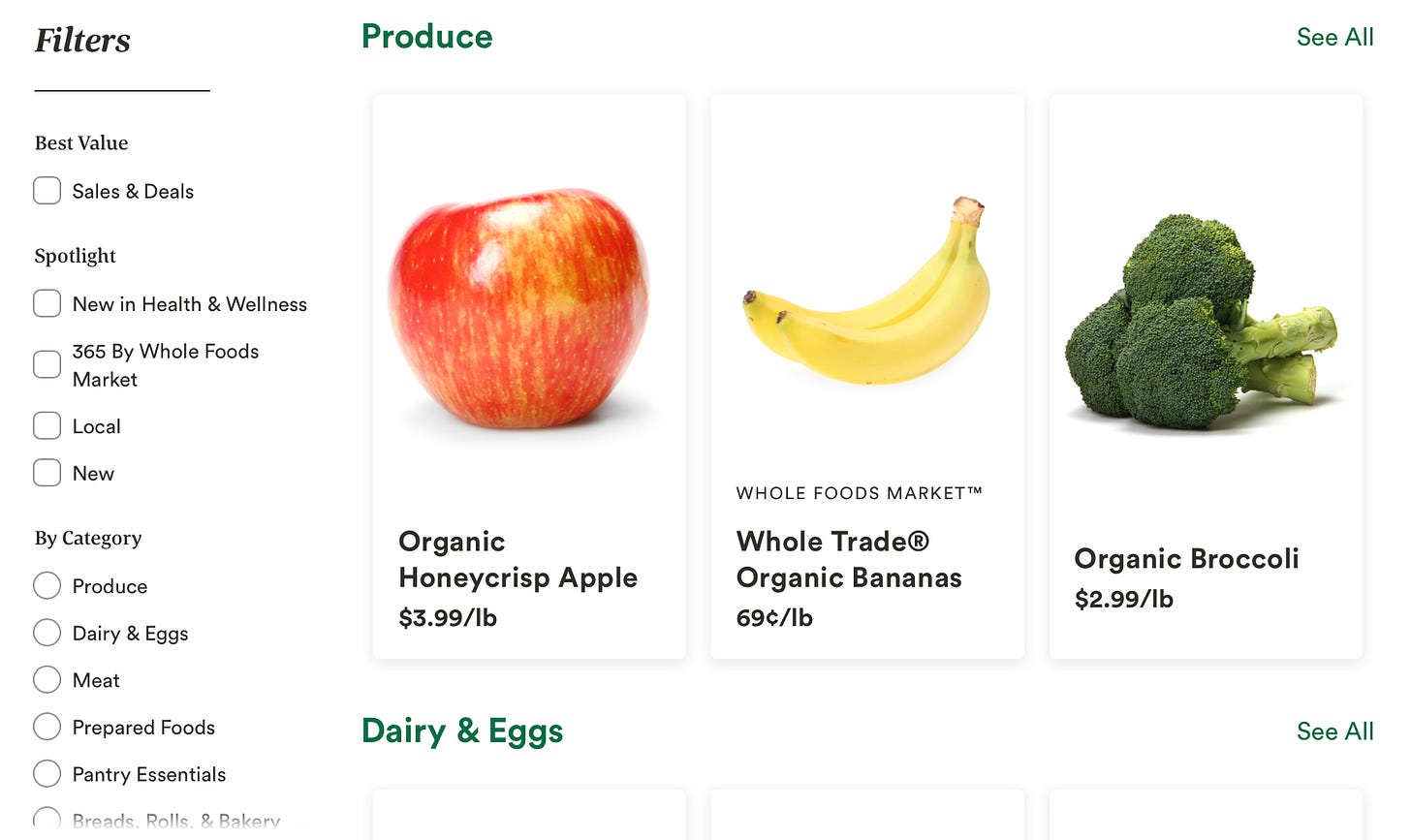Select the Produce category radio button
1411x840 pixels.
(47, 585)
